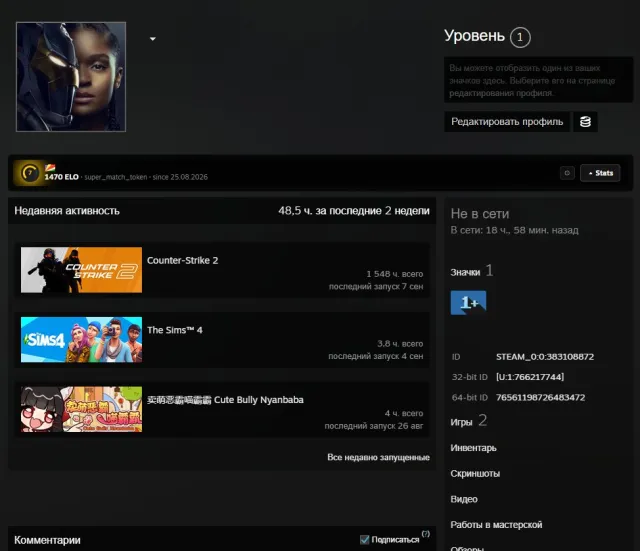Expand the Stats button
The height and width of the screenshot is (551, 640).
tap(600, 173)
